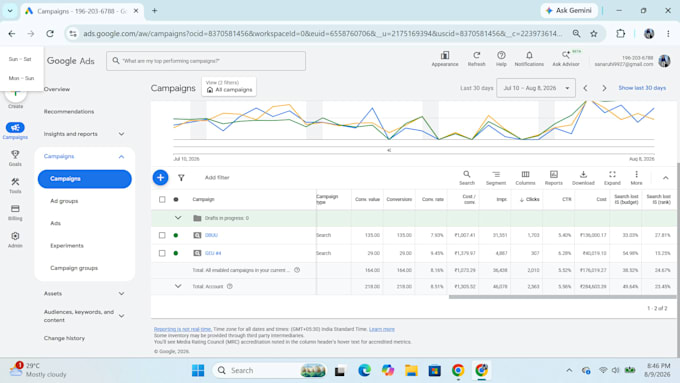Expand Assets section
Image resolution: width=680 pixels, height=383 pixels.
[x=121, y=294]
